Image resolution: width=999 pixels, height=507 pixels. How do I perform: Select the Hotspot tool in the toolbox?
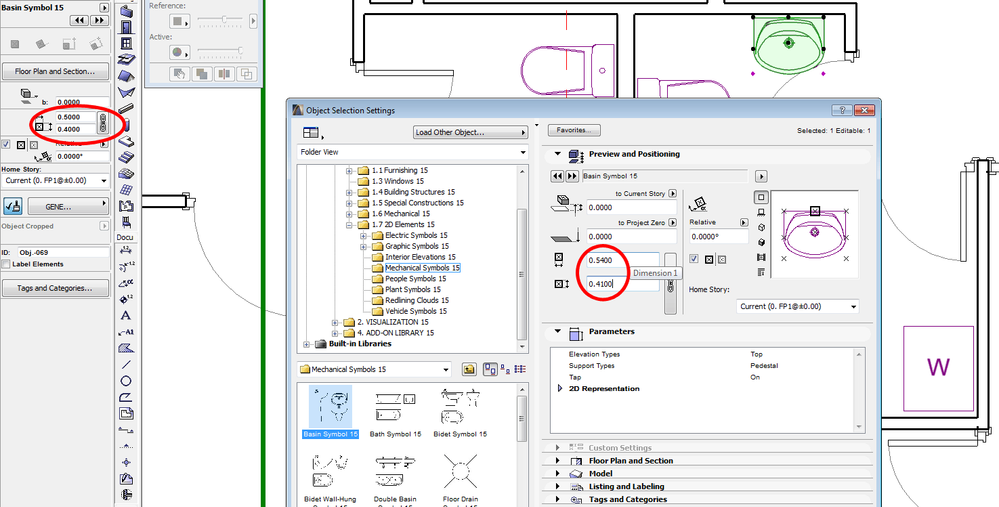pos(126,462)
